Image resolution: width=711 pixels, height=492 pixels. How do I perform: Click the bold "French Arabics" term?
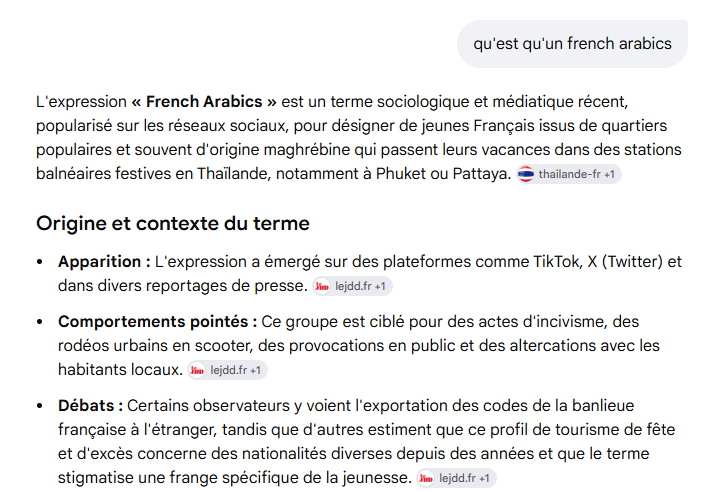[x=204, y=102]
